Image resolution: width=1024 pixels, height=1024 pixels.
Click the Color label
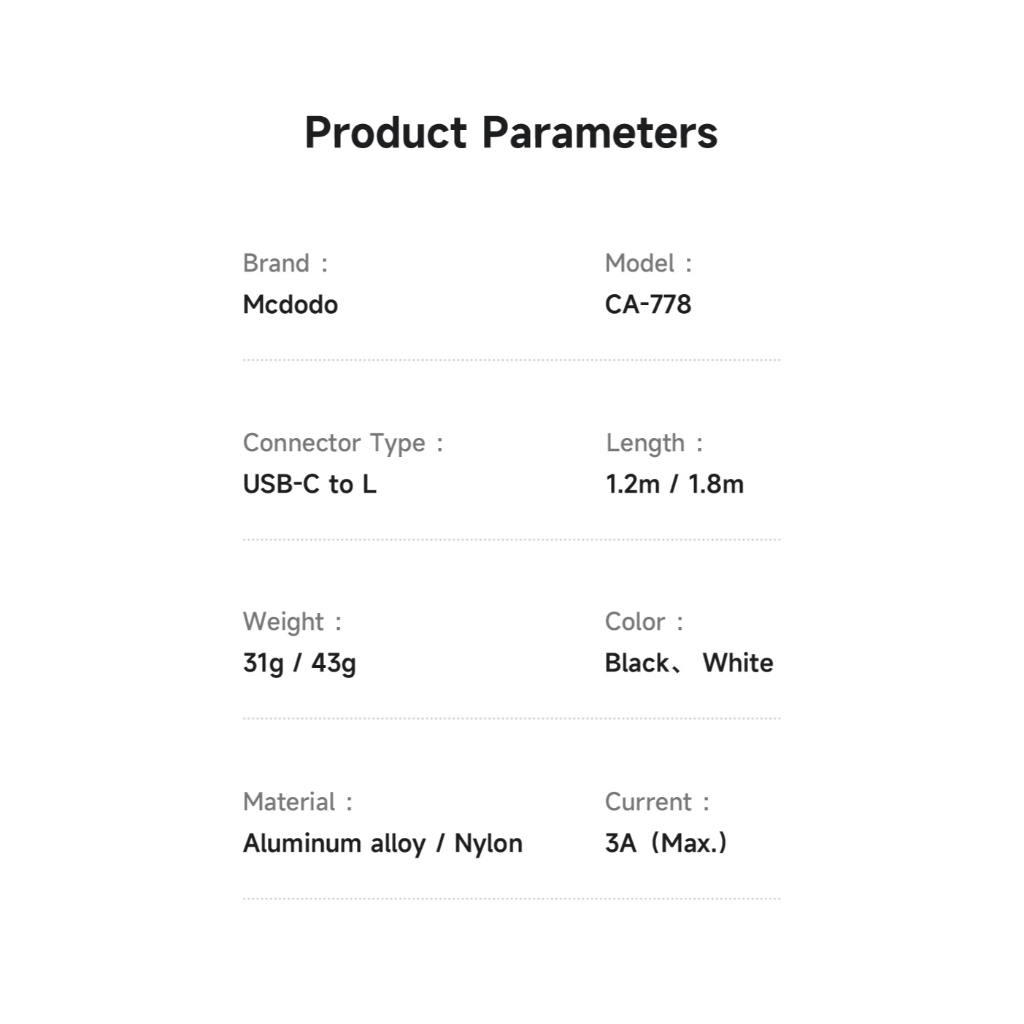point(635,622)
